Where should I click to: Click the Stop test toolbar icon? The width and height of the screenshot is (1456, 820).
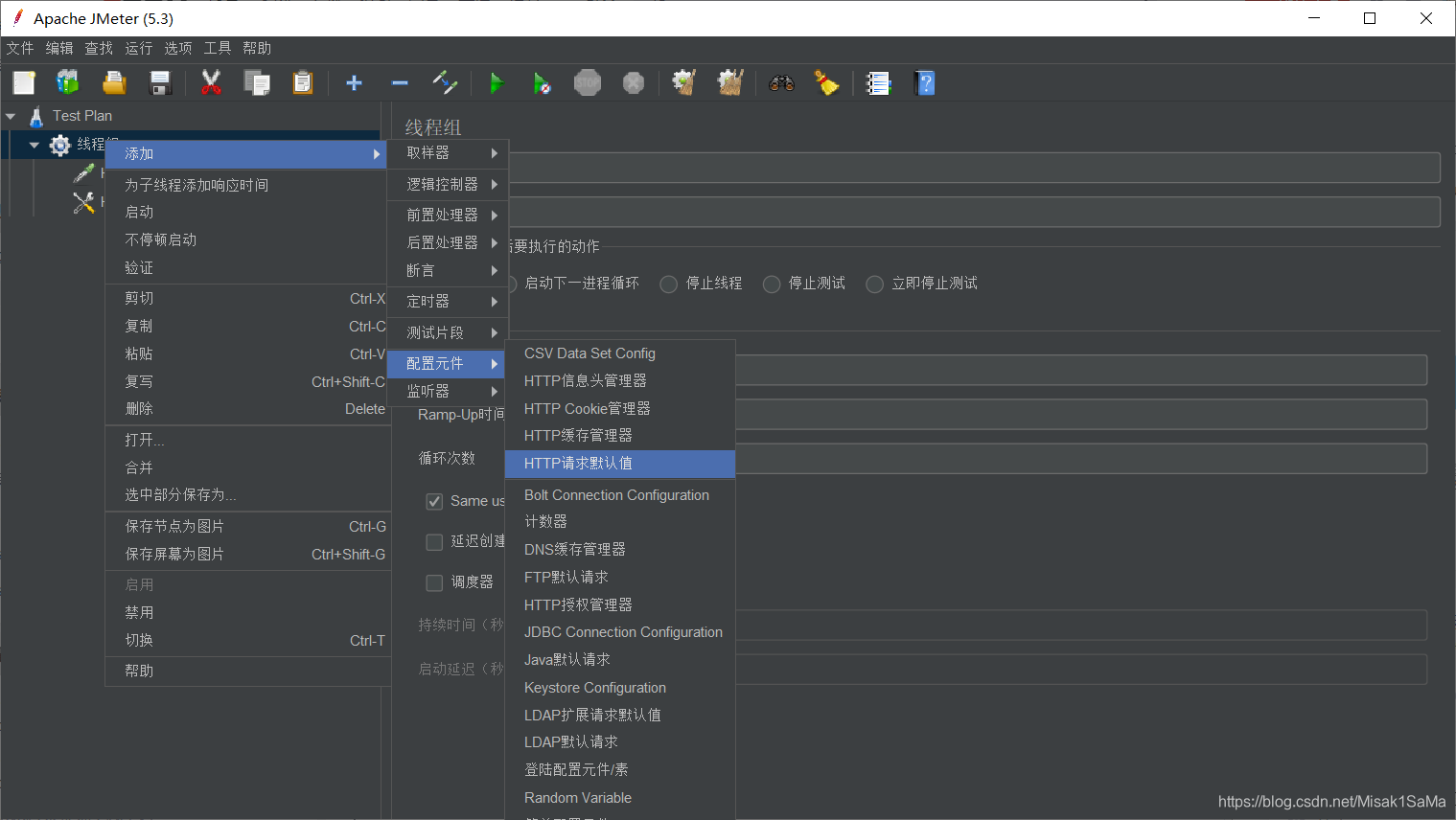(588, 82)
